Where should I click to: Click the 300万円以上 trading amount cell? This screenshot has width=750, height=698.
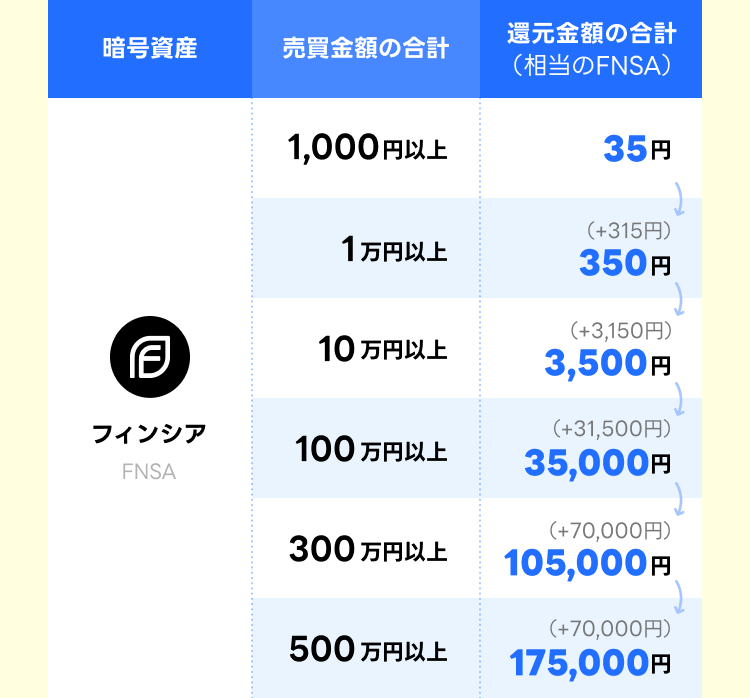click(x=368, y=549)
